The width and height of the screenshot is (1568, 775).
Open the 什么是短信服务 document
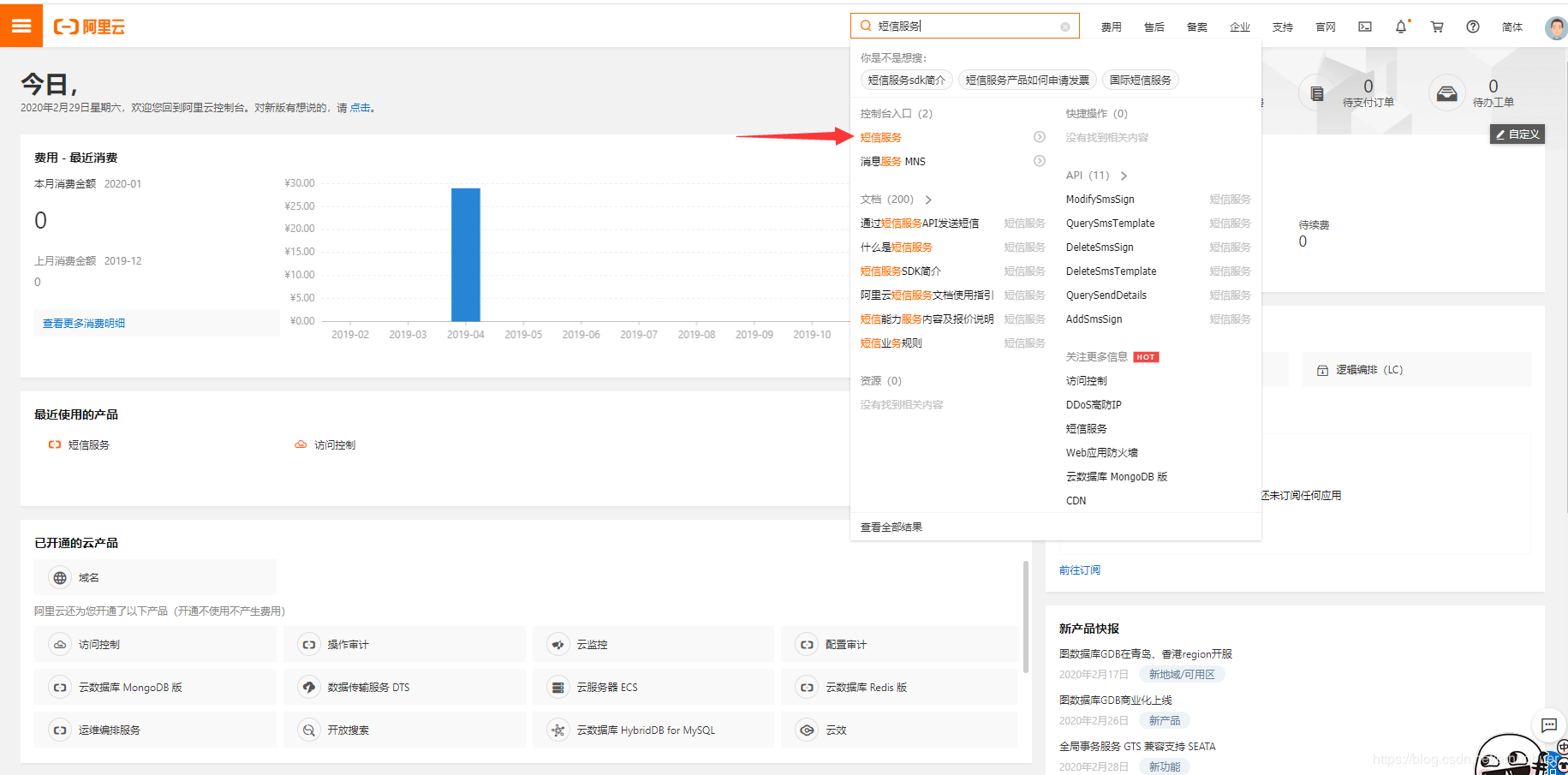(x=897, y=247)
